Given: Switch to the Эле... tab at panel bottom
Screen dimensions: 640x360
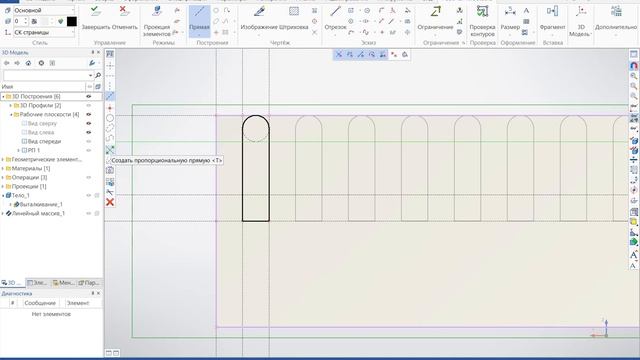Looking at the screenshot, I should point(38,282).
